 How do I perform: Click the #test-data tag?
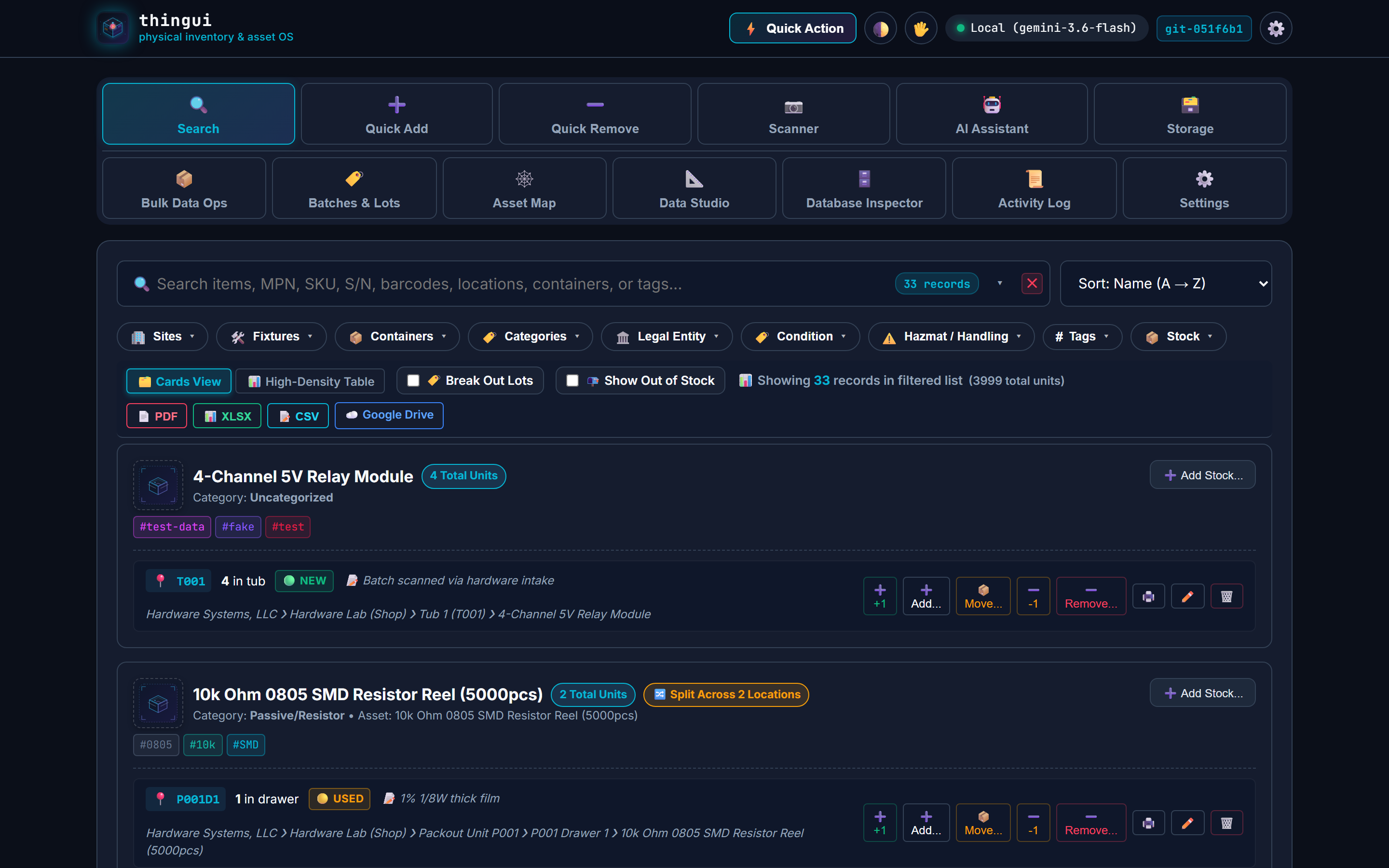[x=172, y=527]
